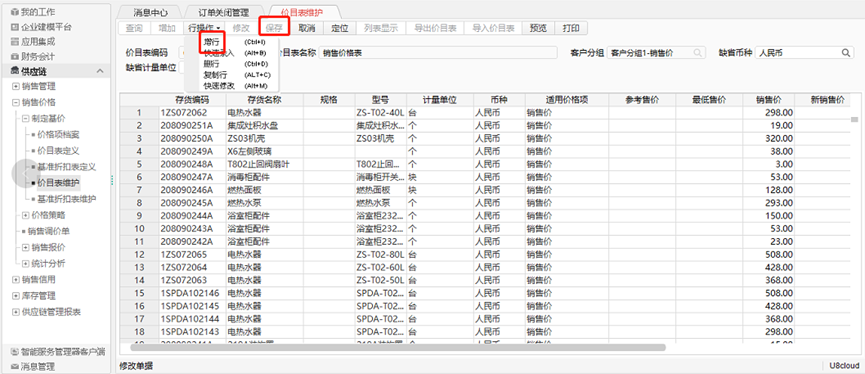Click the 价目表名称 input field
865x374 pixels.
438,53
